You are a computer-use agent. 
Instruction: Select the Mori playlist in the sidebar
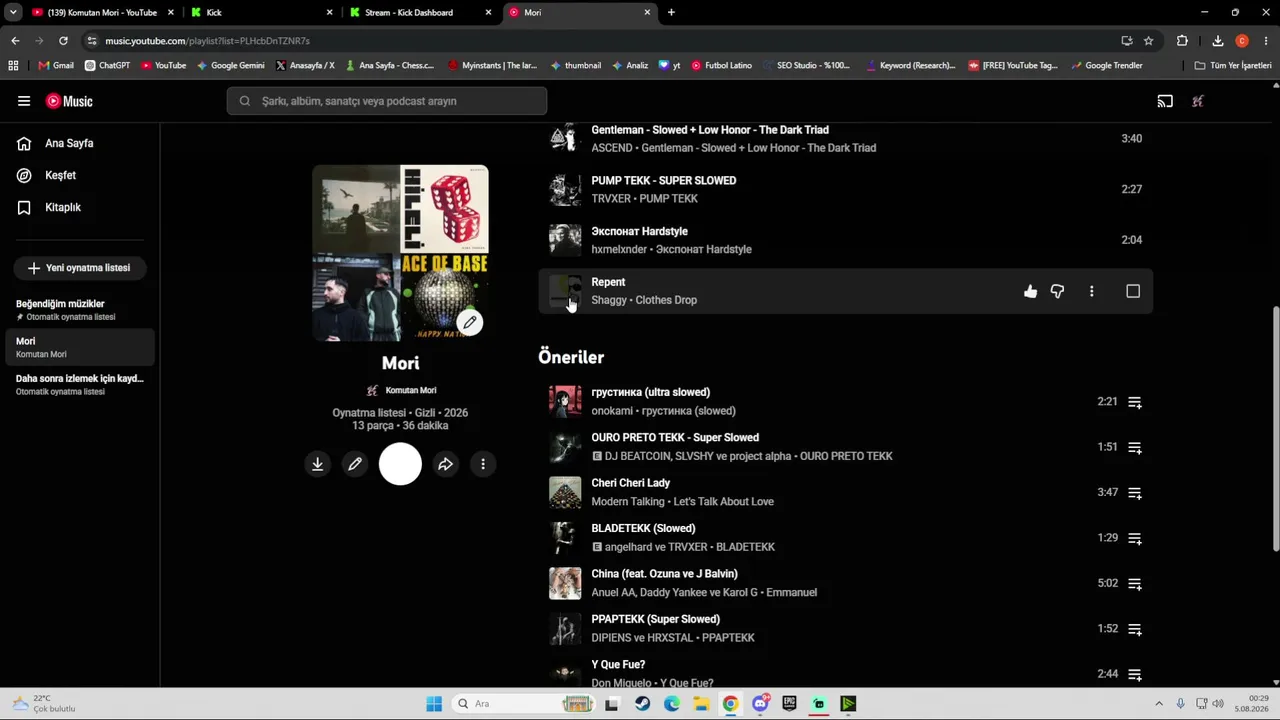point(80,347)
